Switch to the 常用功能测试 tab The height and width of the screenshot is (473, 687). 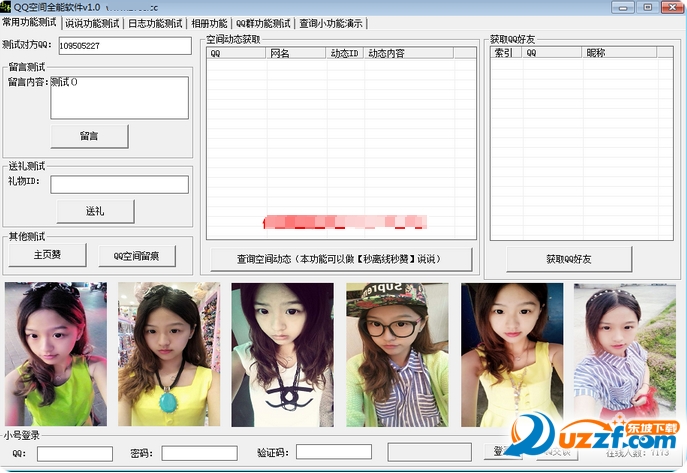tap(30, 22)
